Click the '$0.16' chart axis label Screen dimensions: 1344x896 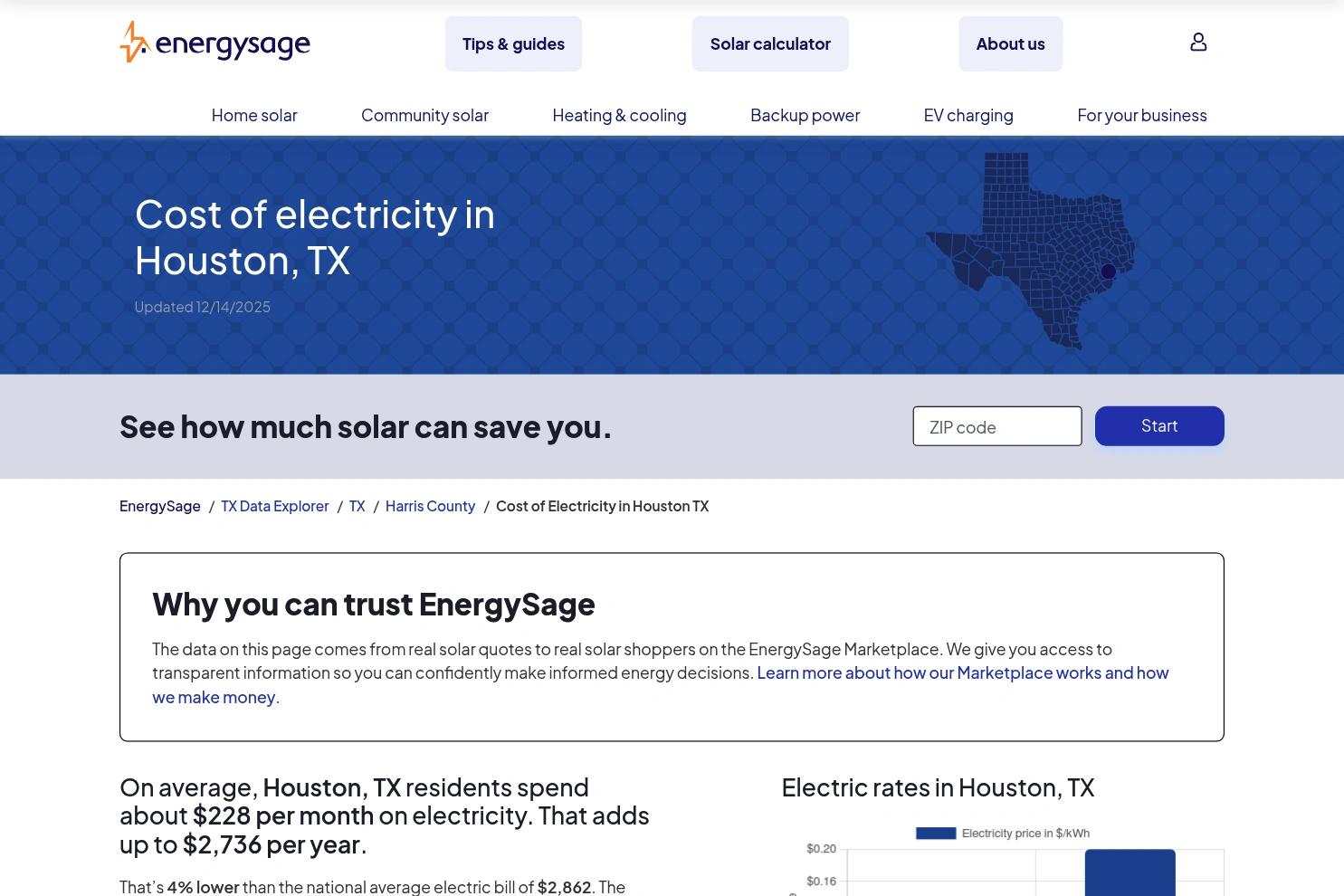(821, 882)
